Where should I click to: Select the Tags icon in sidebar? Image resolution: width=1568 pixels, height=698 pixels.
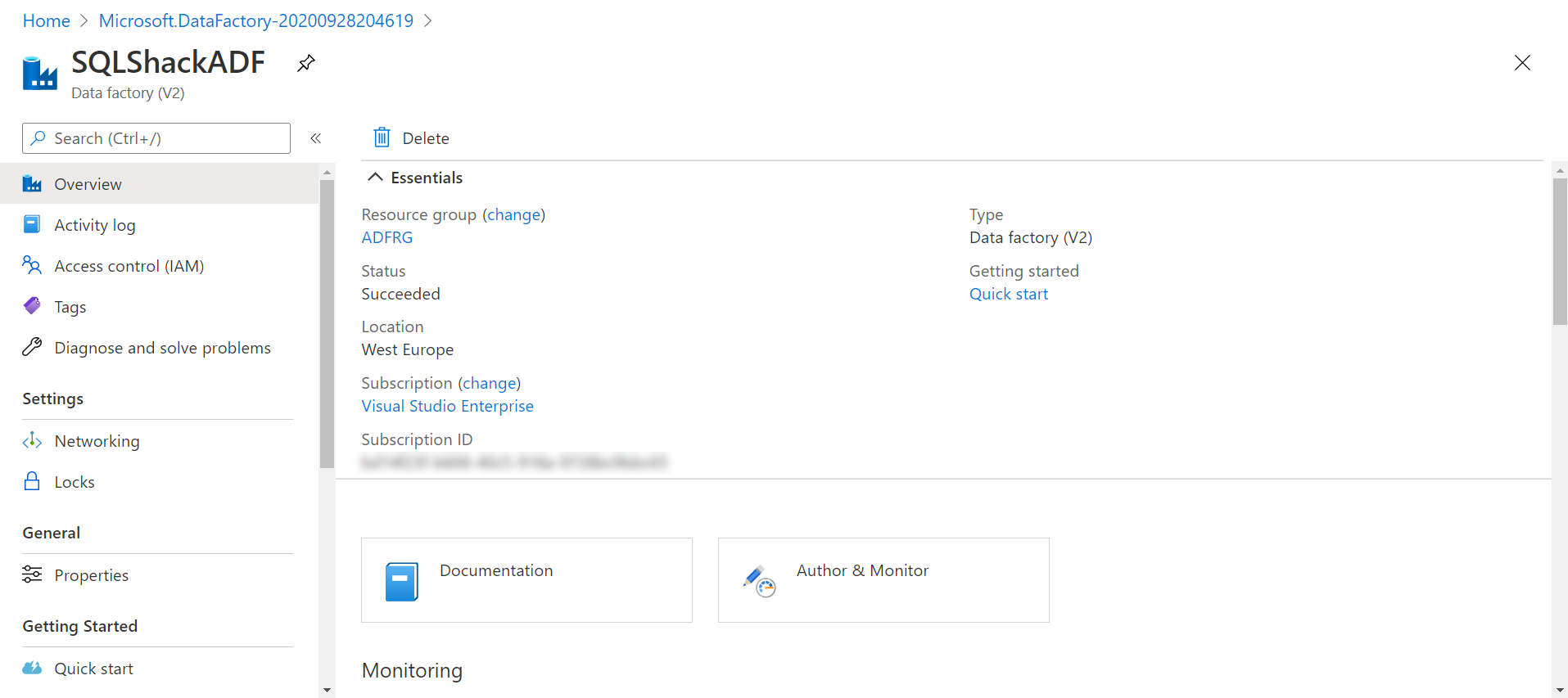pos(32,306)
